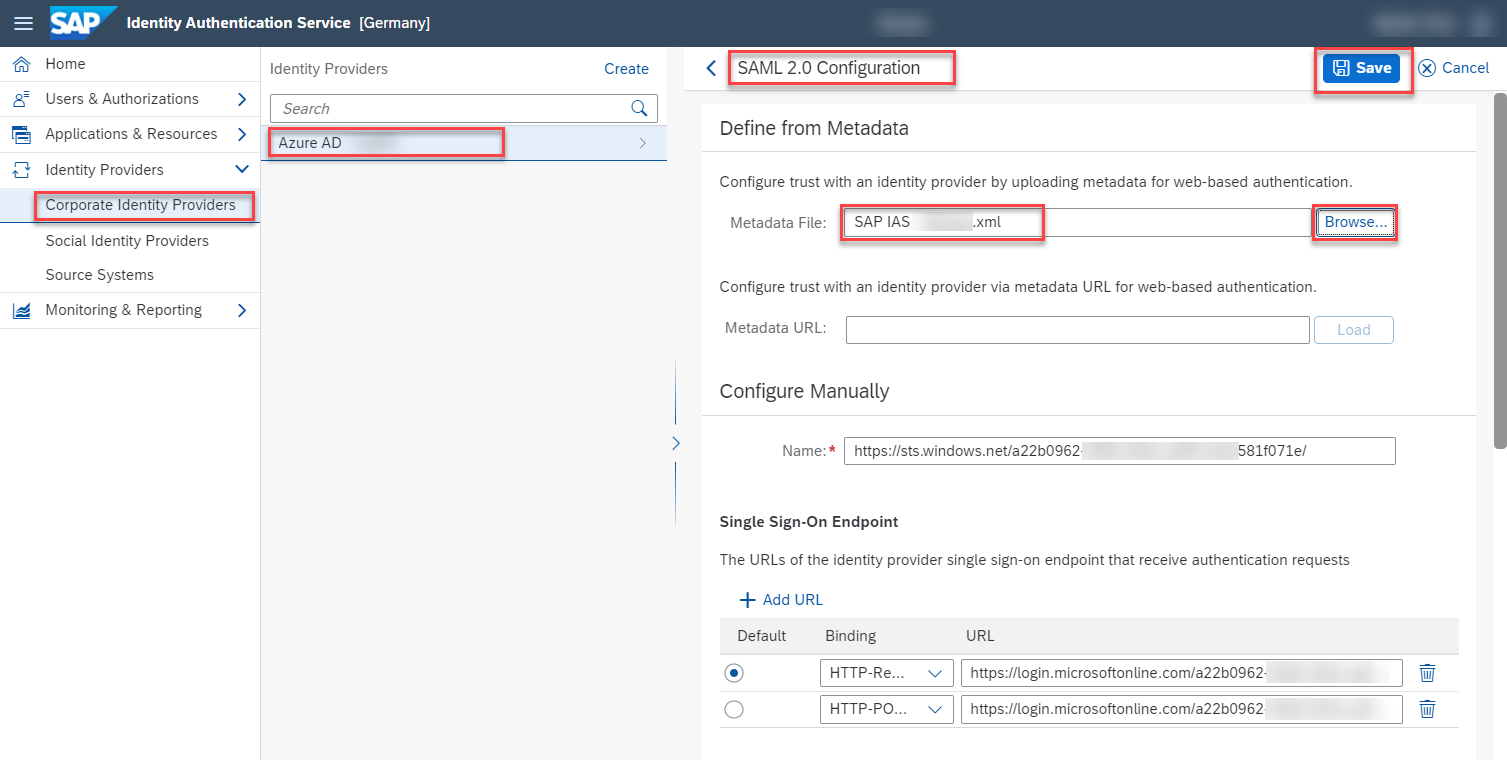Click the Define from Metadata heading
Screen dimensions: 1507x760
coord(814,128)
